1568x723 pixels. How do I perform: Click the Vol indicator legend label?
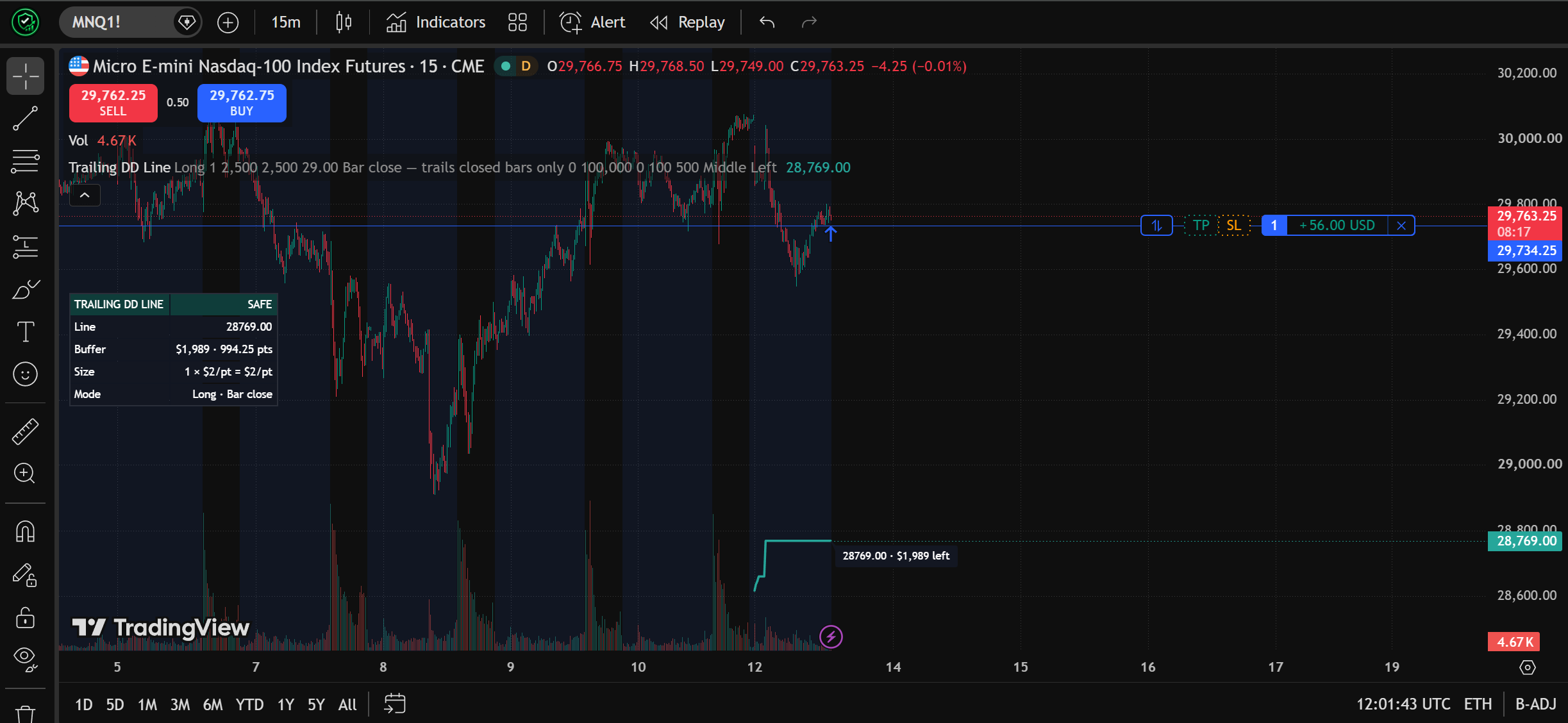point(78,140)
